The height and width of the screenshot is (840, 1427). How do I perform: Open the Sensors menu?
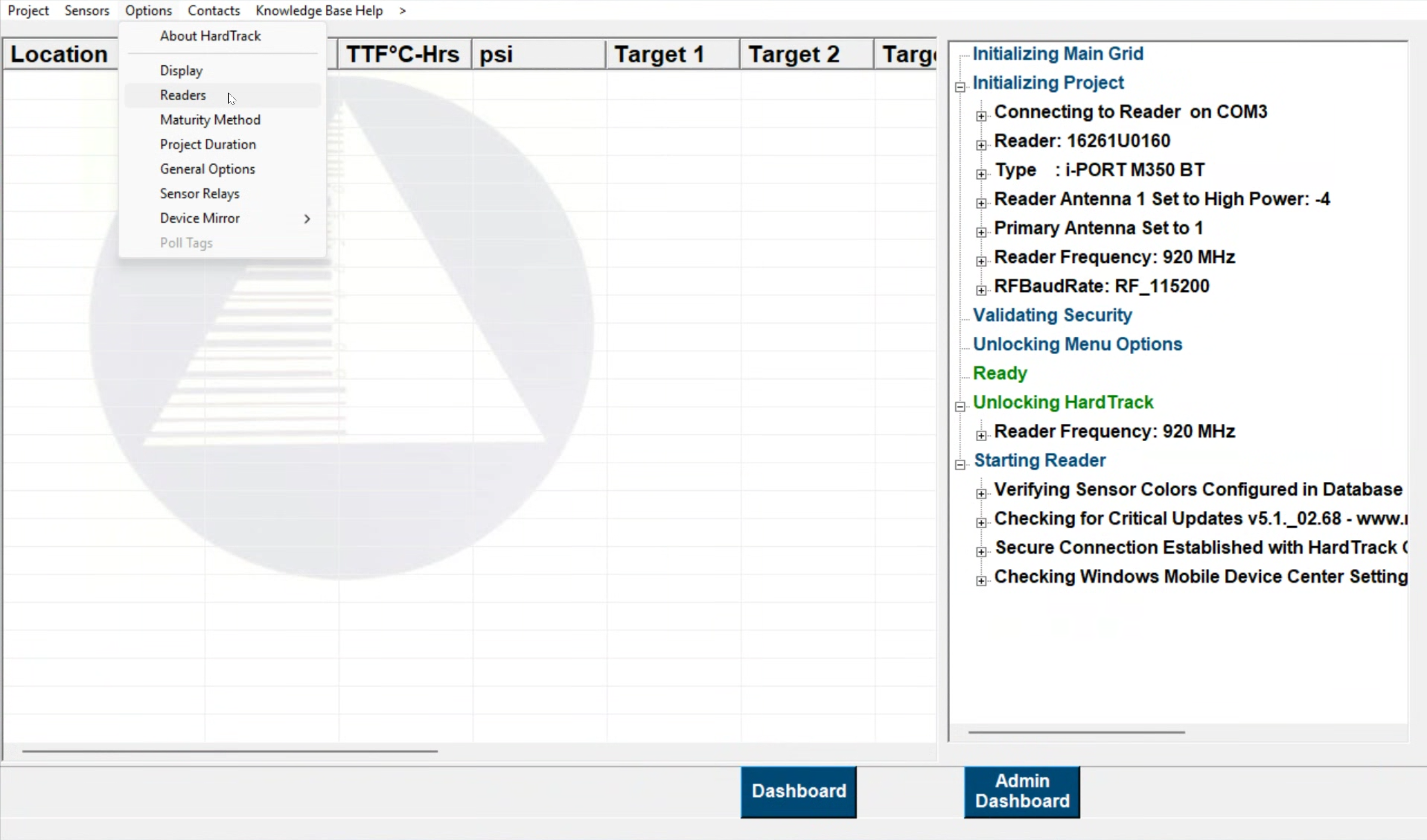87,11
